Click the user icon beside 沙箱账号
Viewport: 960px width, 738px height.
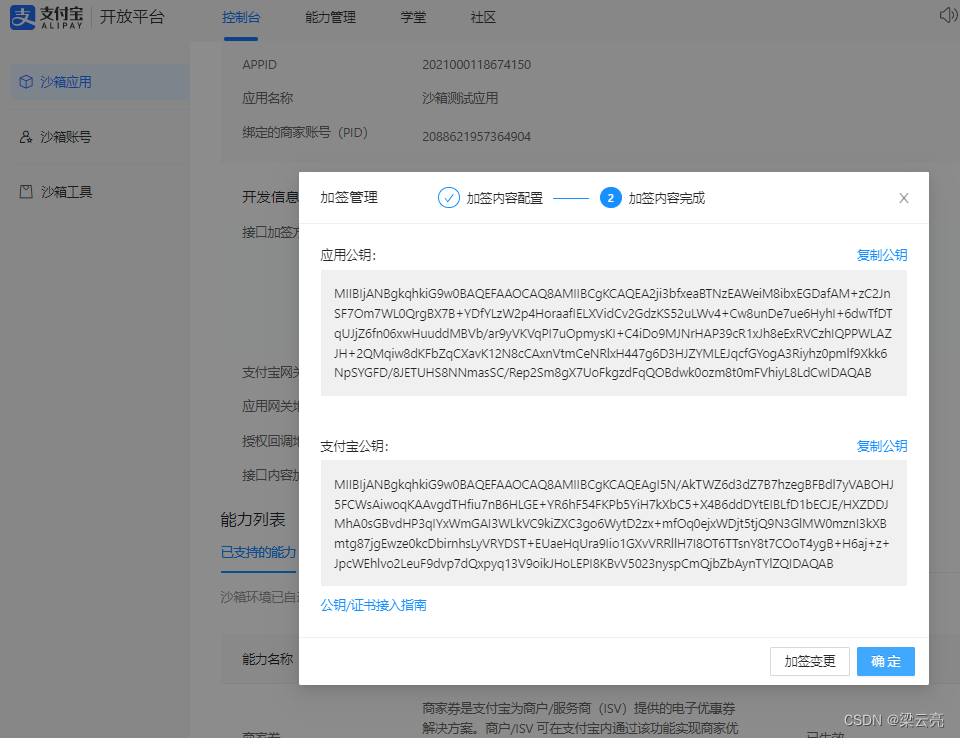coord(26,137)
